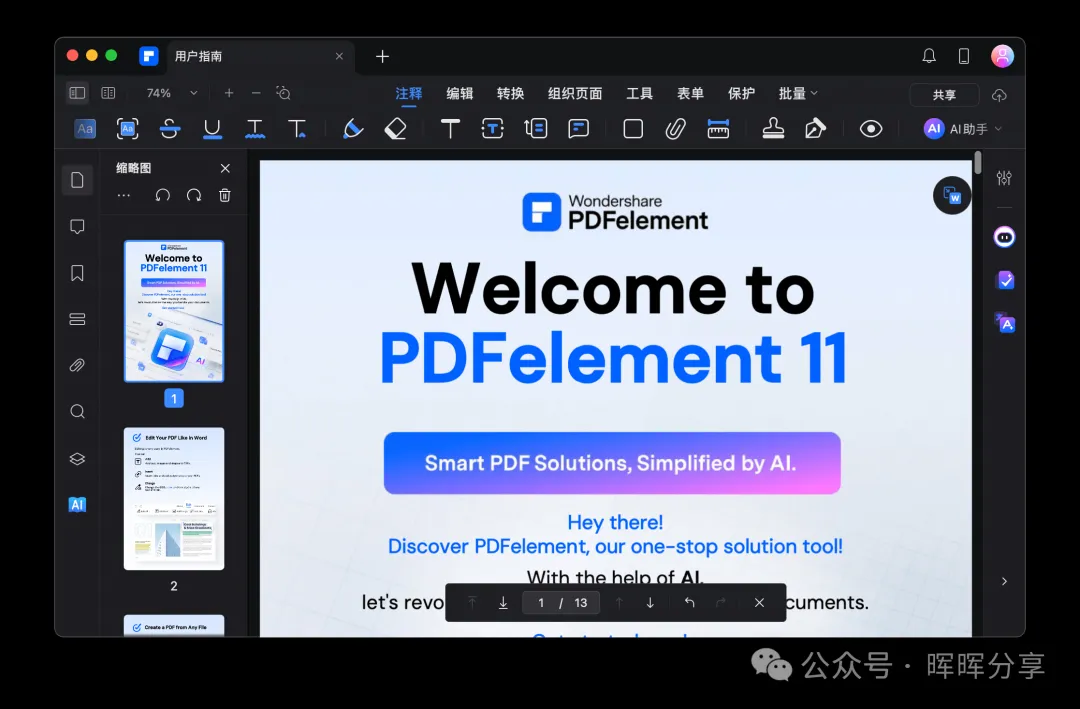Upload document to cloud
1080x709 pixels.
(999, 95)
